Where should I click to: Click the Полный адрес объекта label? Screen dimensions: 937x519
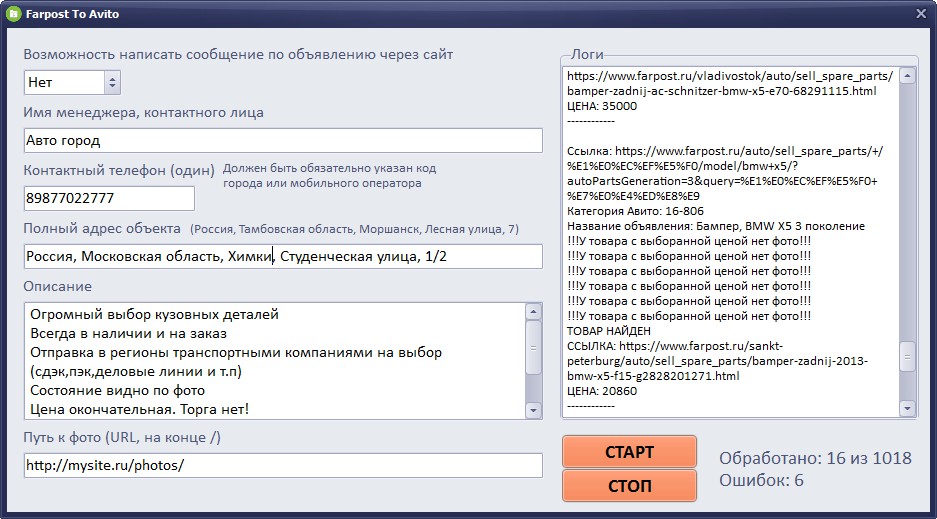click(102, 228)
